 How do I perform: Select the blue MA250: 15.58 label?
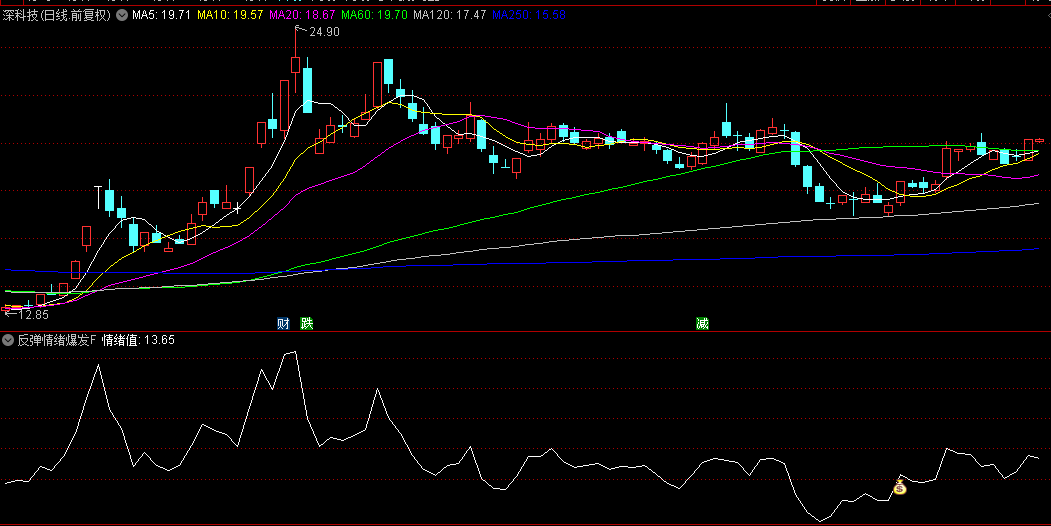click(529, 15)
